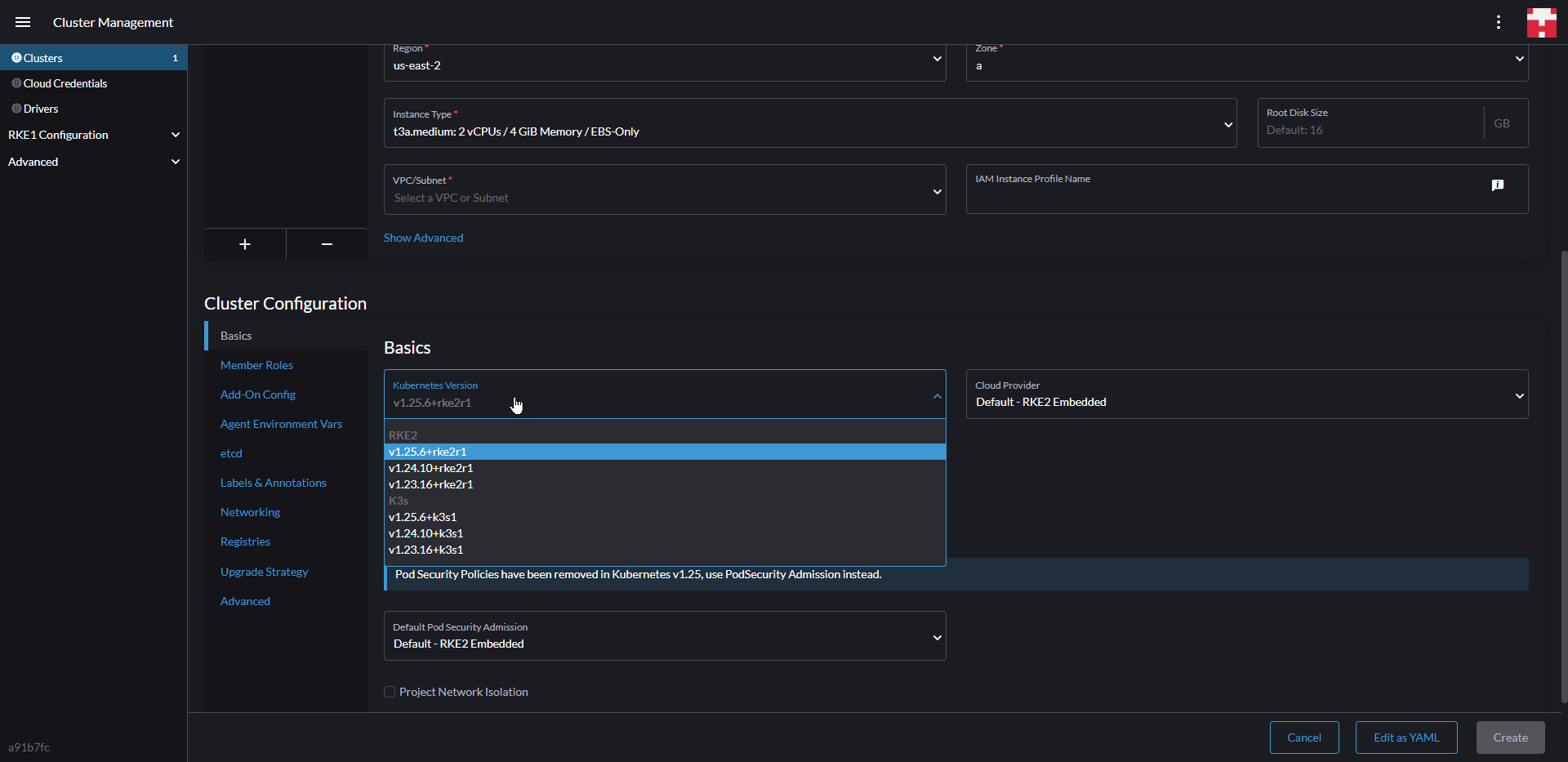1568x762 pixels.
Task: Expand the Advanced section in the sidebar
Action: 176,162
